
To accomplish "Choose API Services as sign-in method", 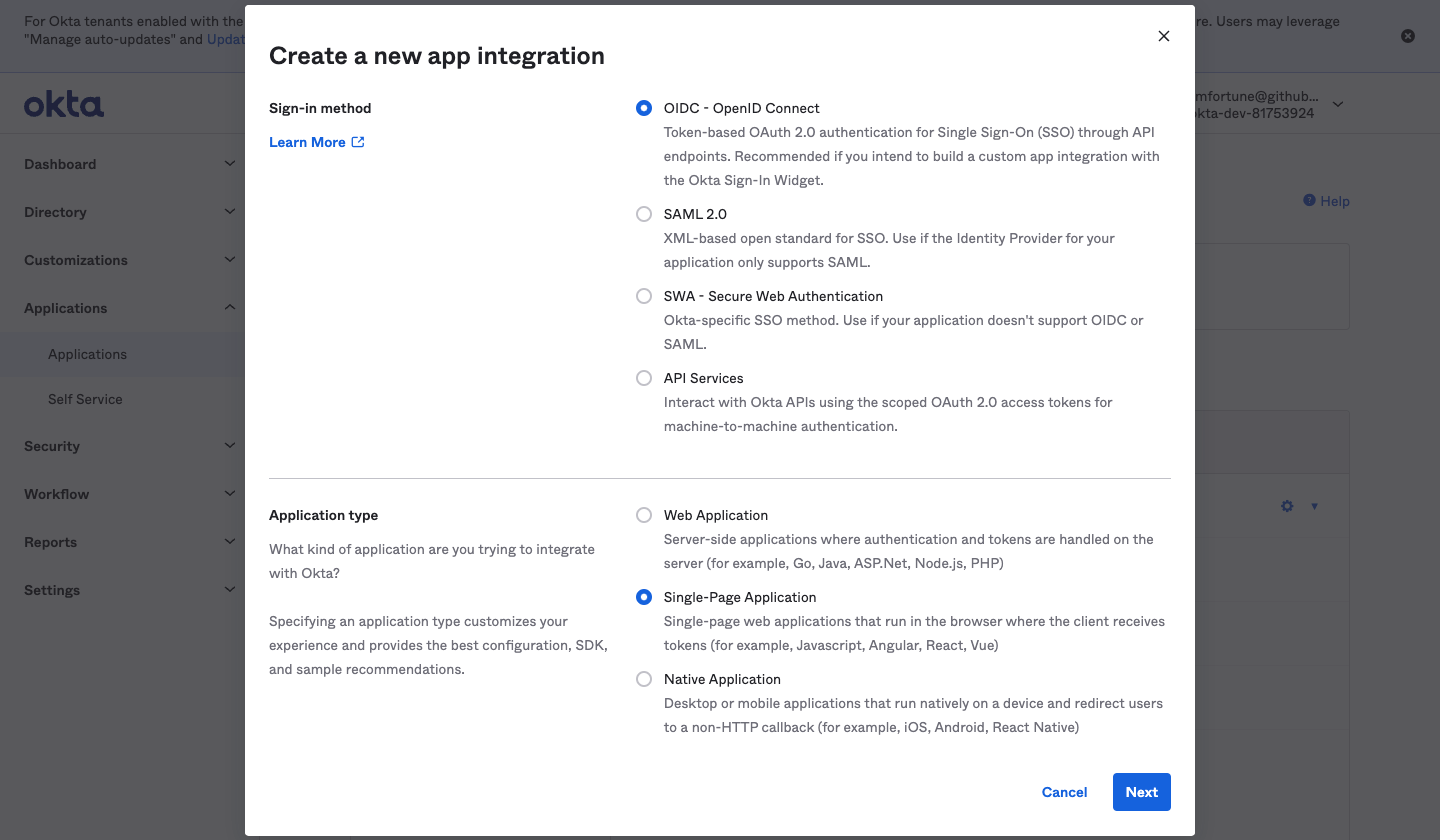I will (643, 377).
